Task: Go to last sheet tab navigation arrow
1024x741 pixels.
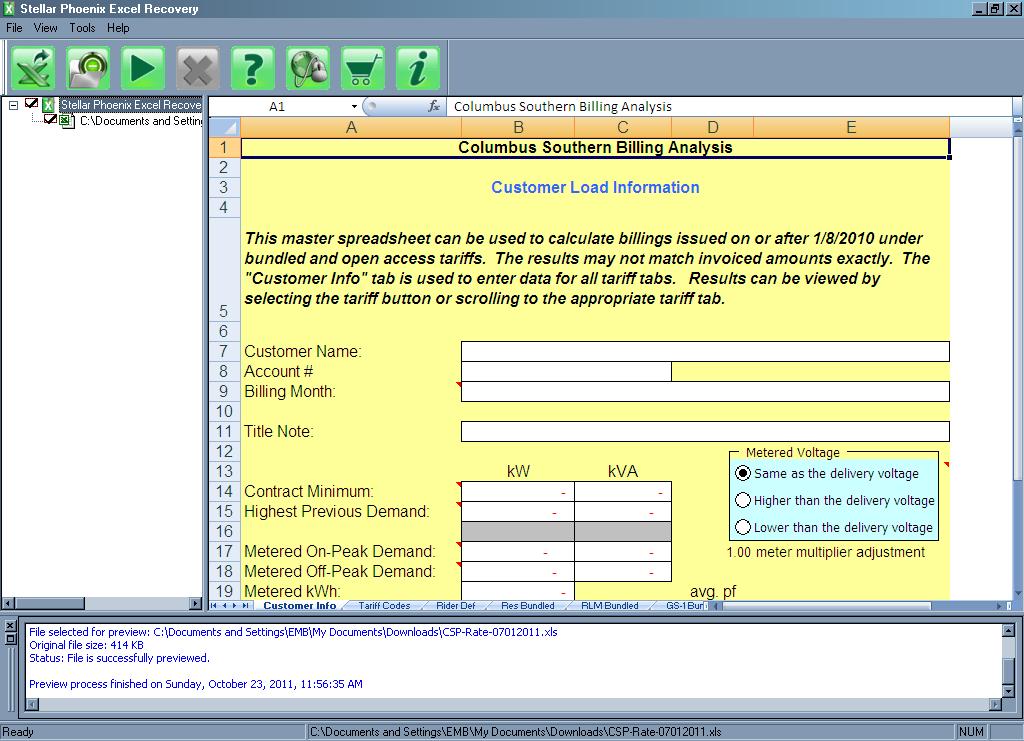Action: pos(246,605)
